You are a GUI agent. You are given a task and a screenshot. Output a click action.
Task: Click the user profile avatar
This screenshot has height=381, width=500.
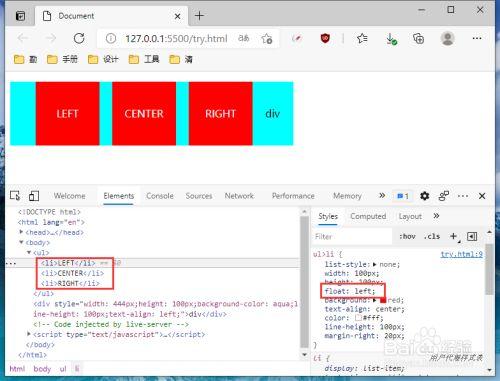(x=448, y=38)
